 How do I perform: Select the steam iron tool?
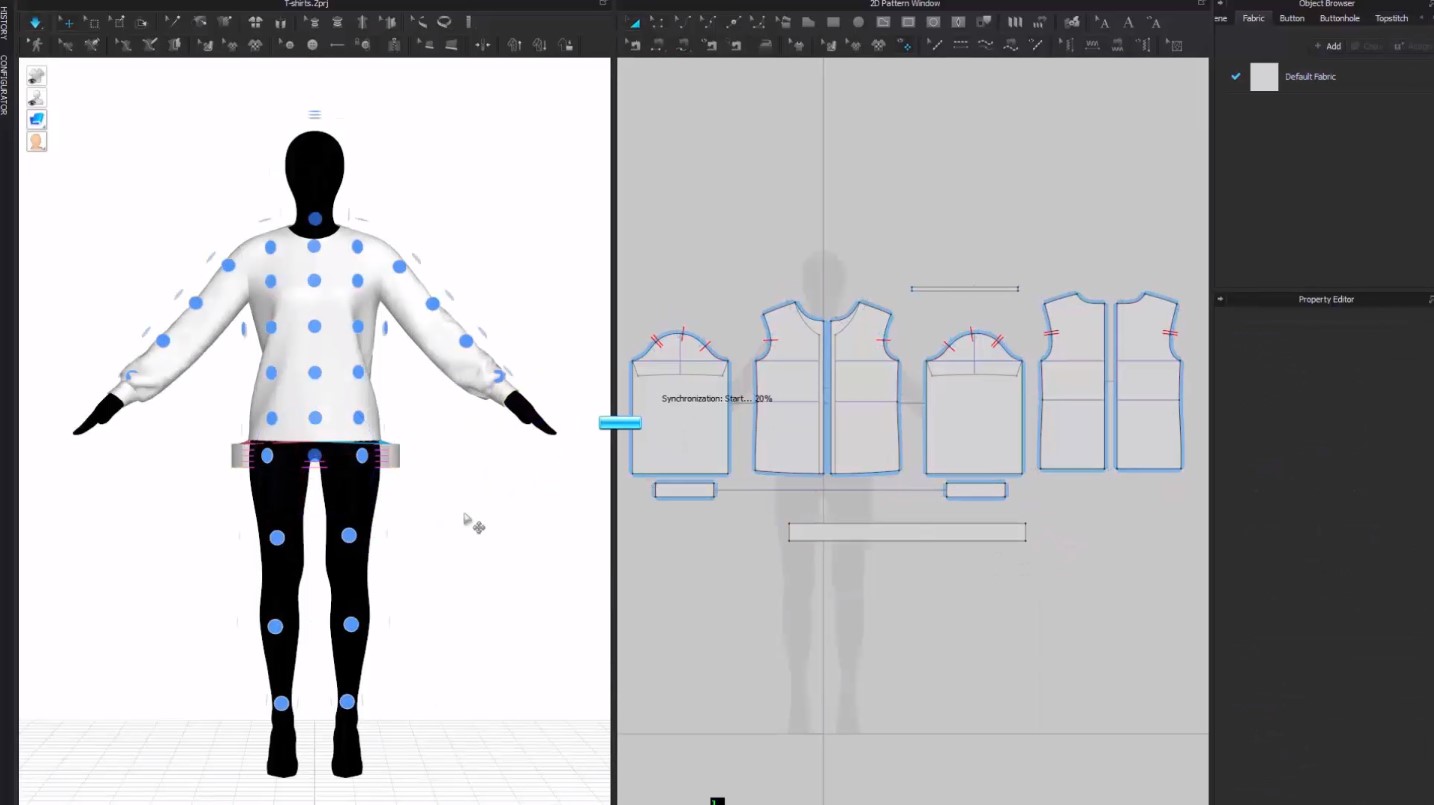click(766, 45)
